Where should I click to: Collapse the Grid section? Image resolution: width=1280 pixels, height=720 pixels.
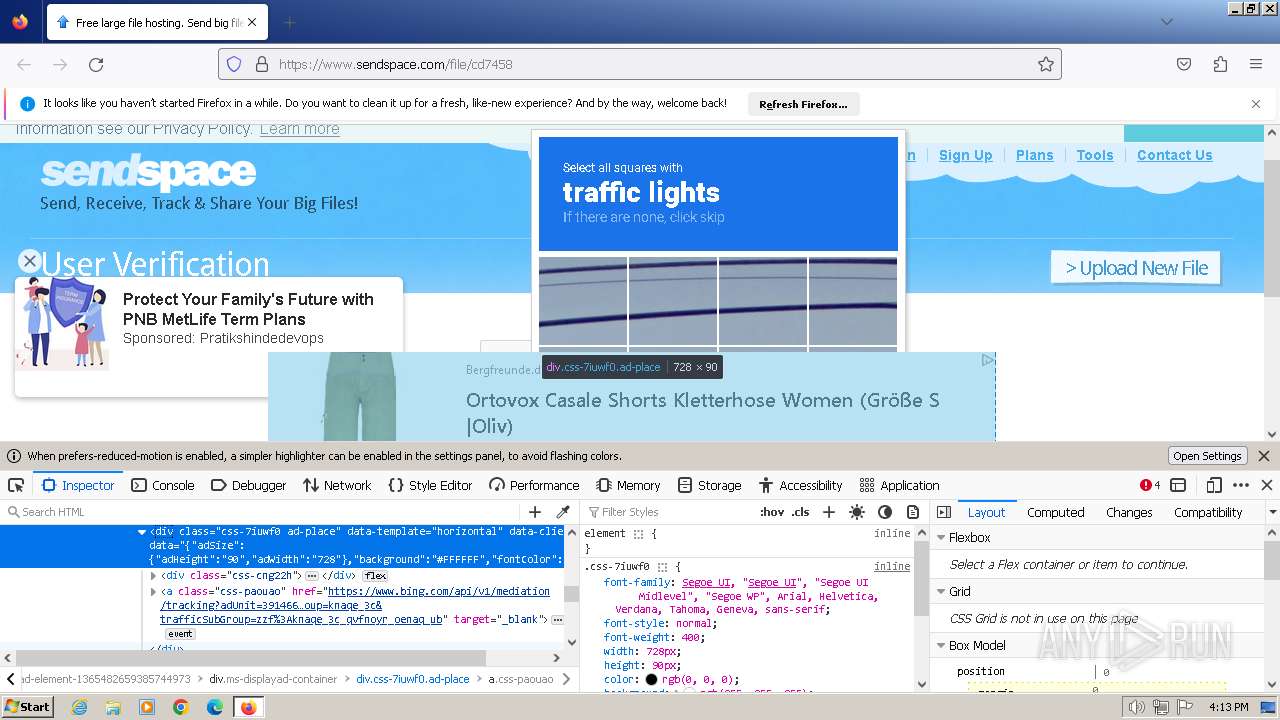pos(941,592)
